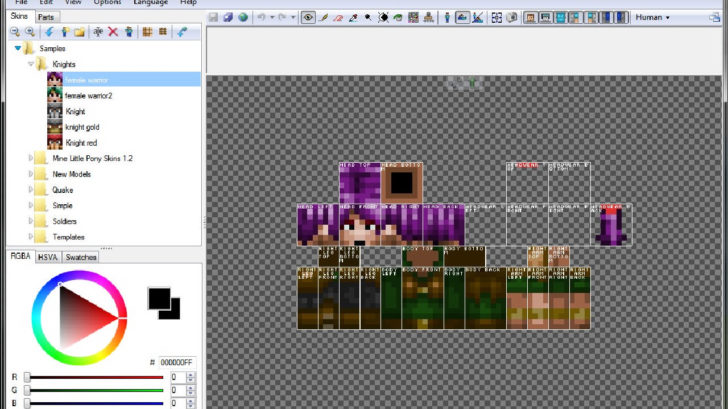
Task: Select the Camera (eye) tool
Action: pos(308,18)
